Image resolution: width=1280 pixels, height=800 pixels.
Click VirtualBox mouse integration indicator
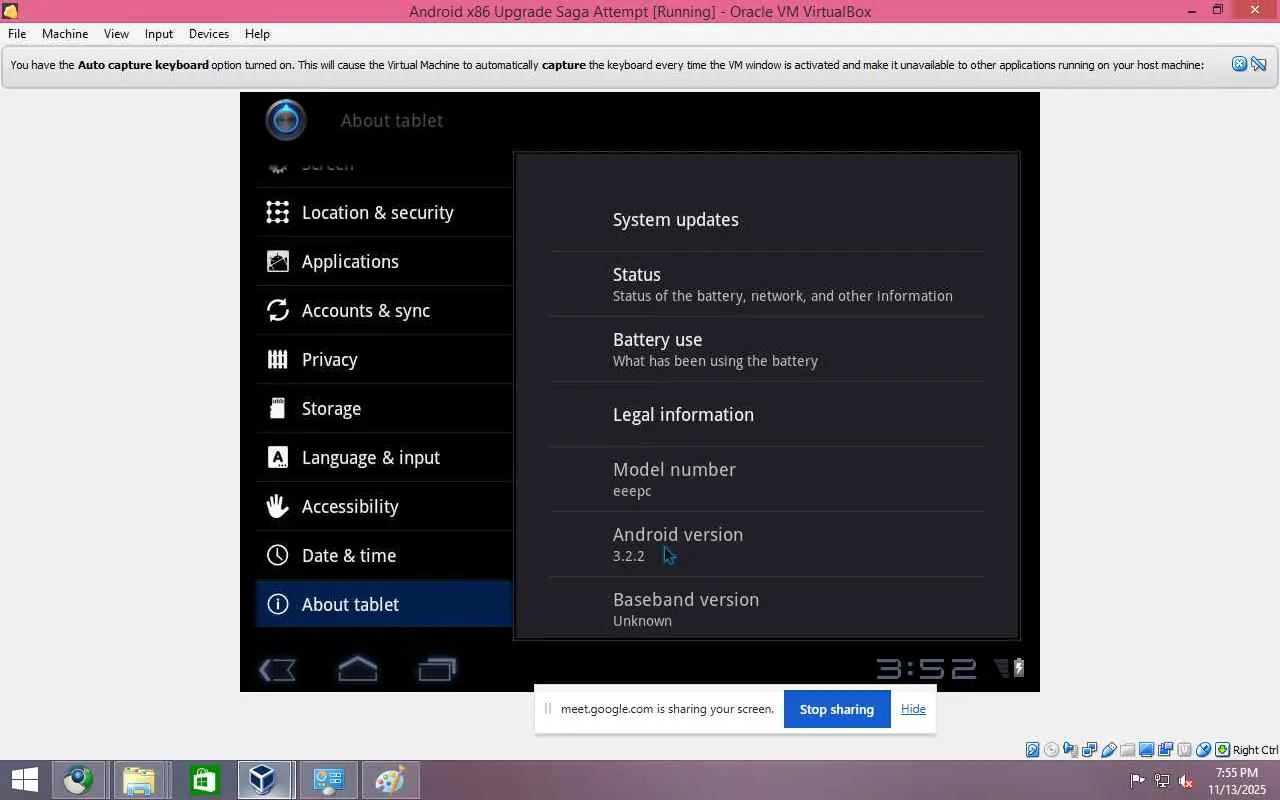1203,750
